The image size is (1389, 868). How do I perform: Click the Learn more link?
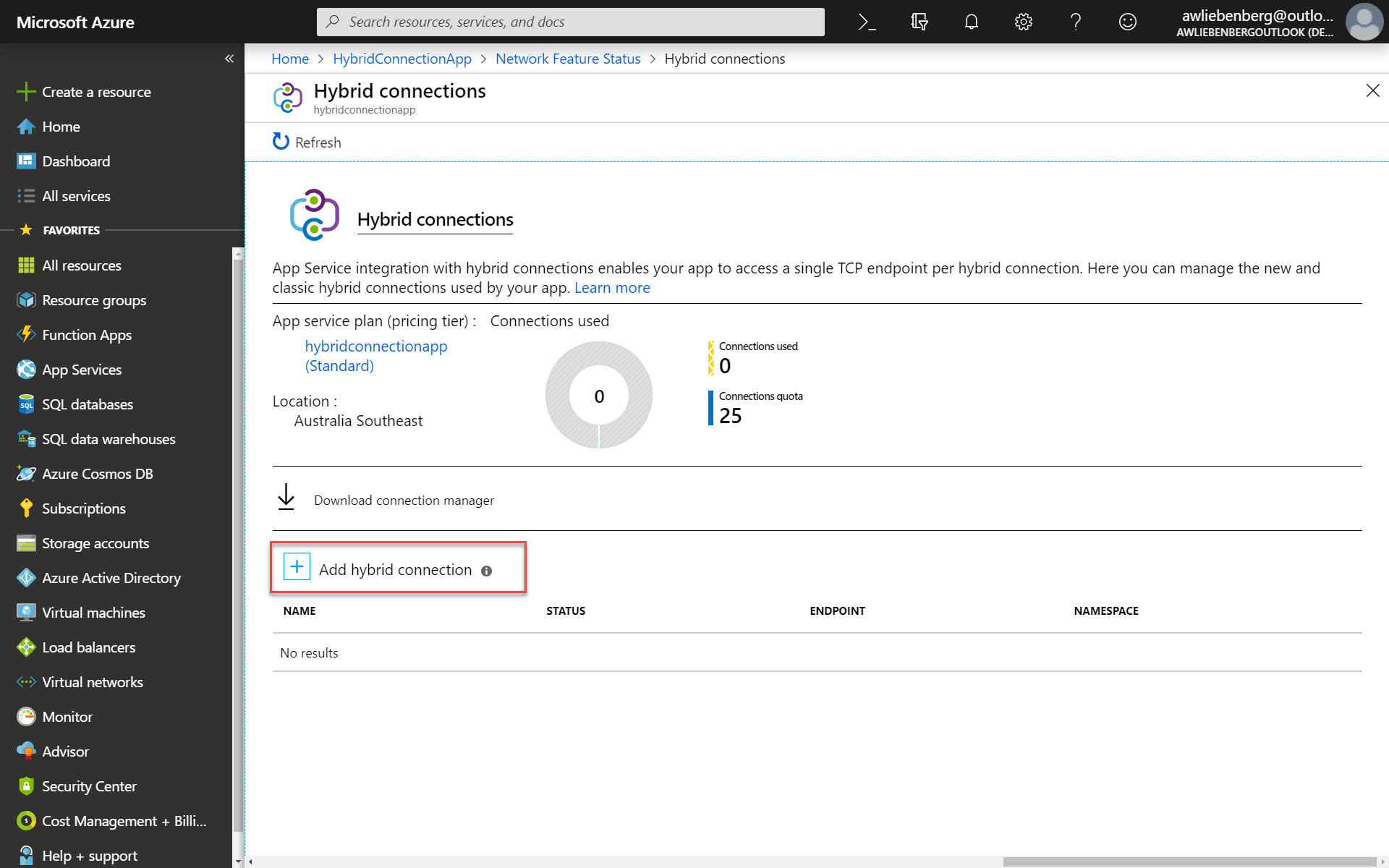tap(612, 288)
